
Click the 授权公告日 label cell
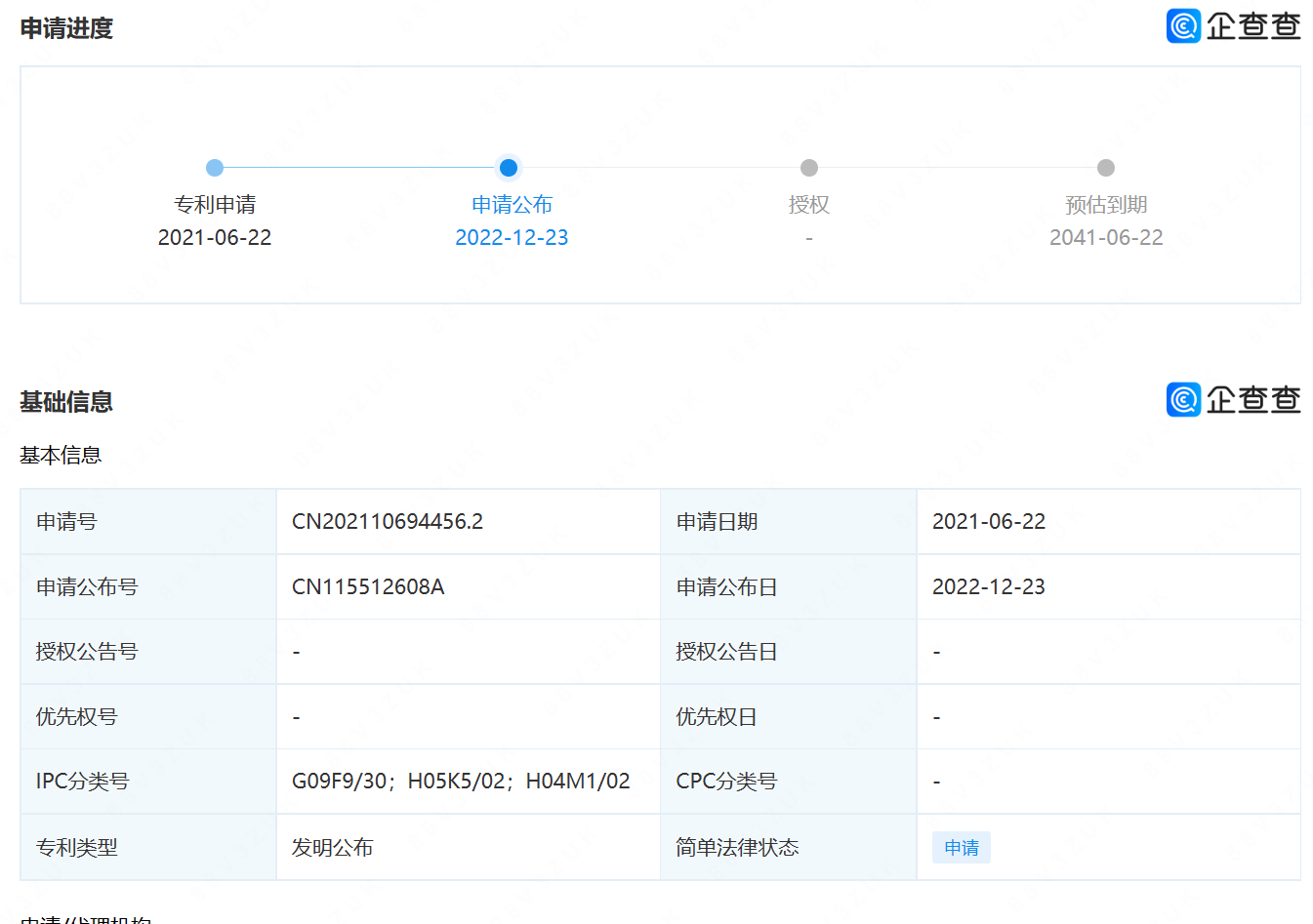coord(789,652)
